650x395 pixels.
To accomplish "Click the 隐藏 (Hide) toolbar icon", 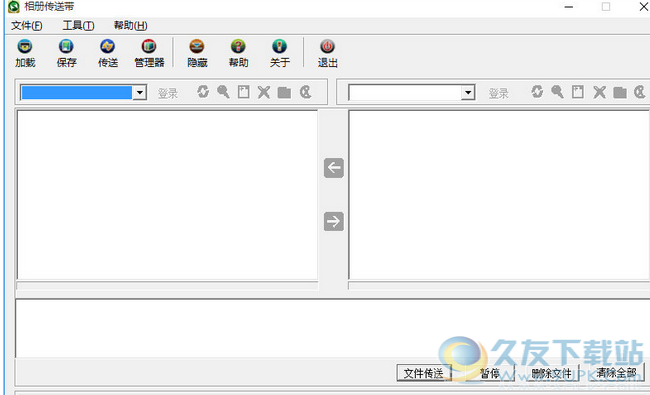I will (x=197, y=53).
